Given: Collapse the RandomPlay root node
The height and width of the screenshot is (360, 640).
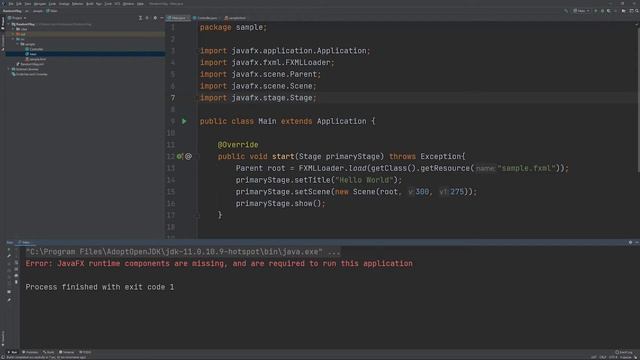Looking at the screenshot, I should 9,24.
